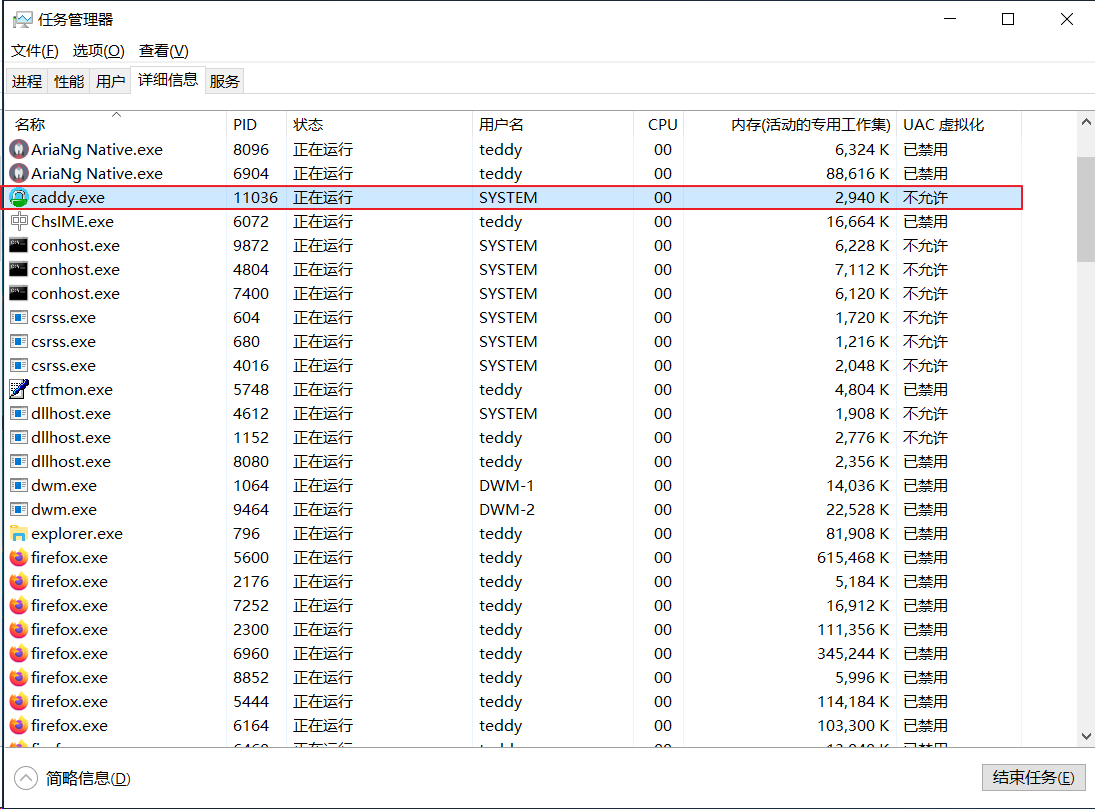Click the scrollbar up arrow
The width and height of the screenshot is (1095, 809).
(1086, 122)
